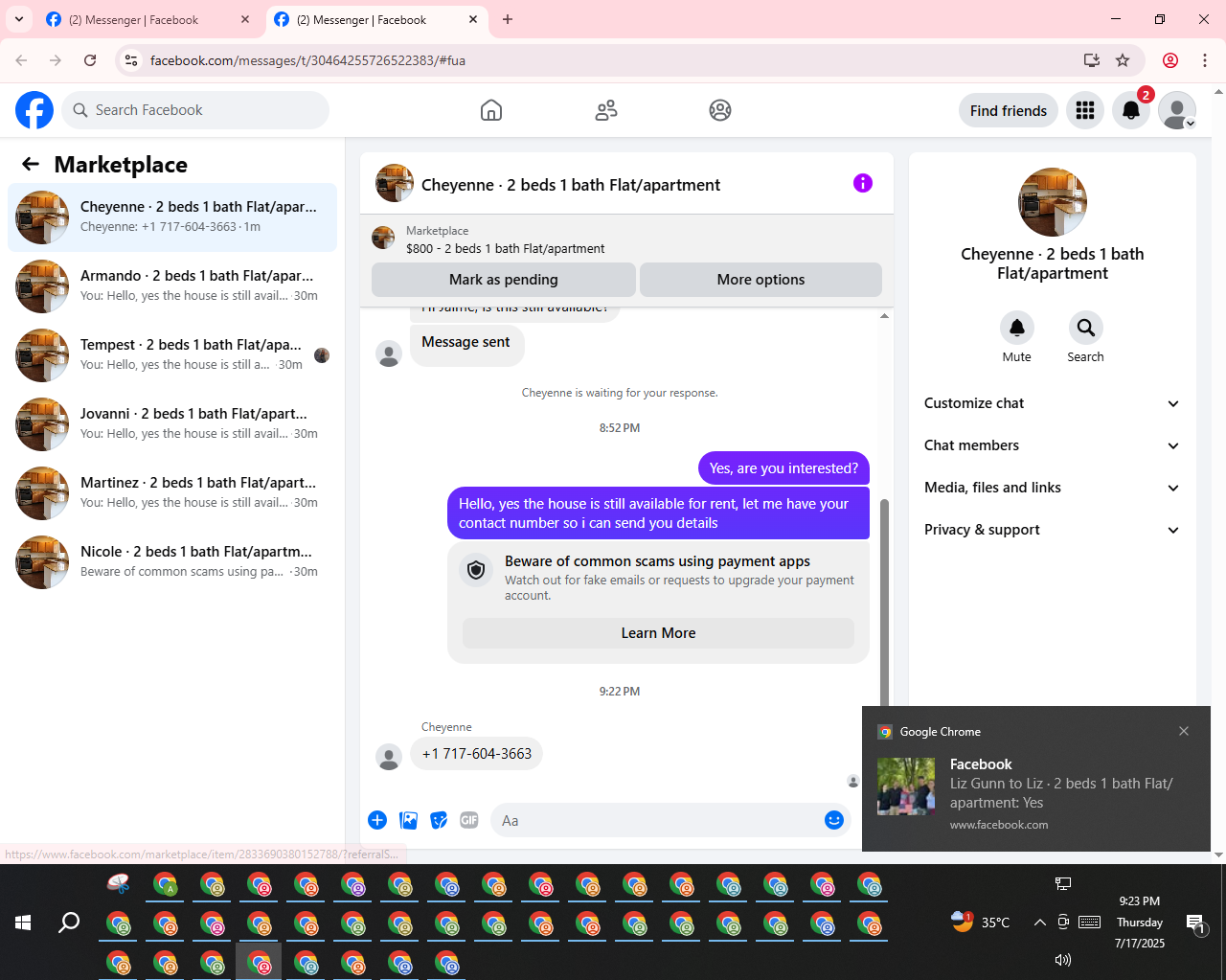
Task: Open the volume speaker icon in tray
Action: coord(1063,960)
